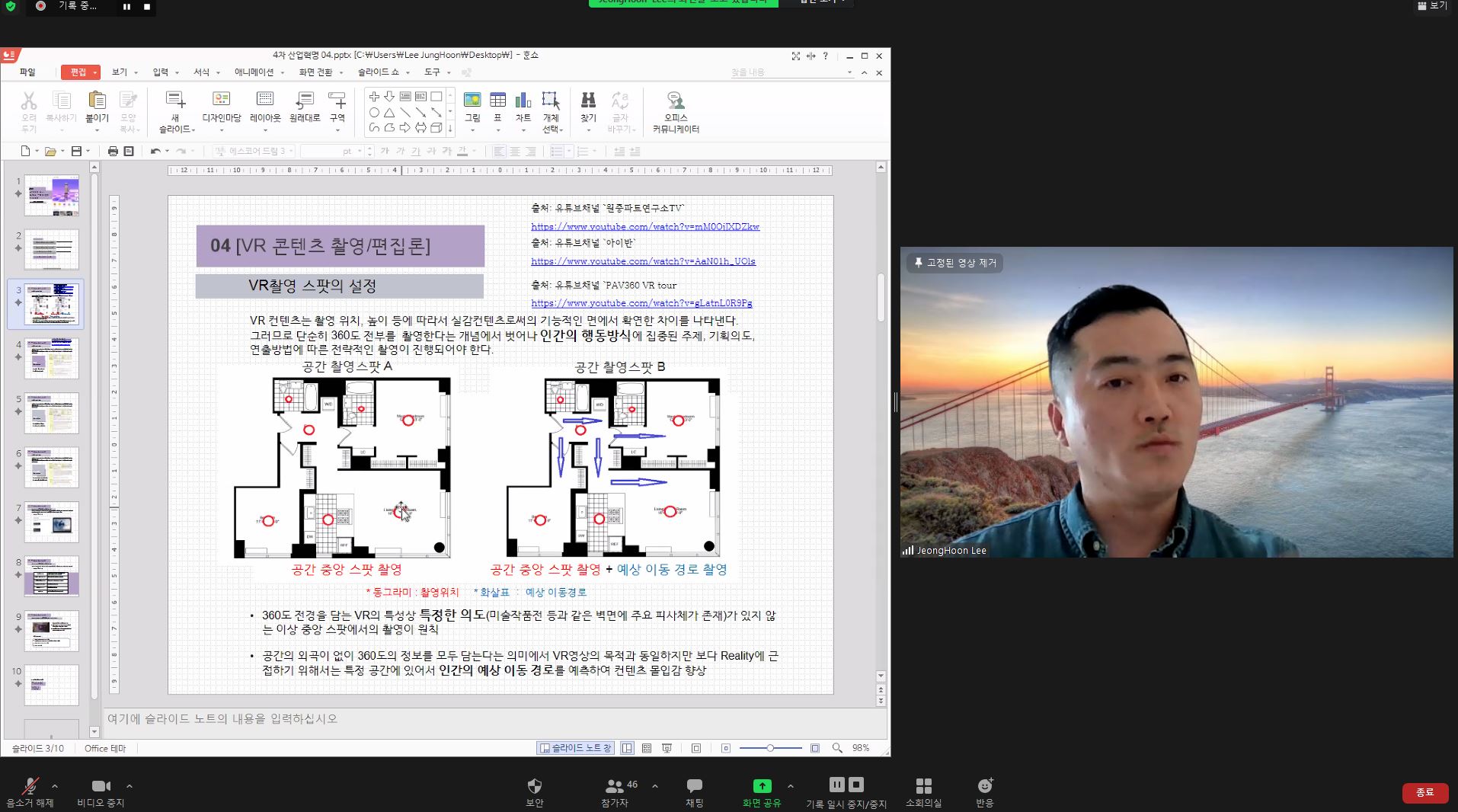Add a new slide with 새 슬라이드

coord(175,101)
